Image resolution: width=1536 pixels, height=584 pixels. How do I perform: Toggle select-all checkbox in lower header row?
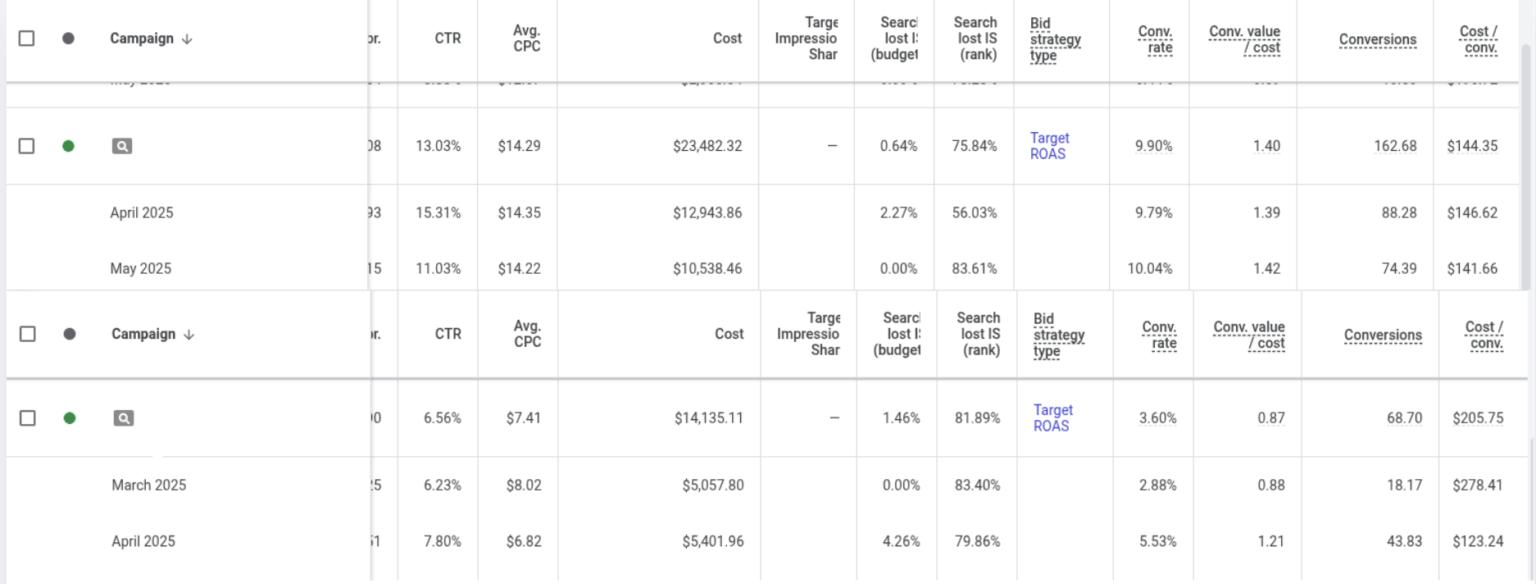tap(28, 334)
